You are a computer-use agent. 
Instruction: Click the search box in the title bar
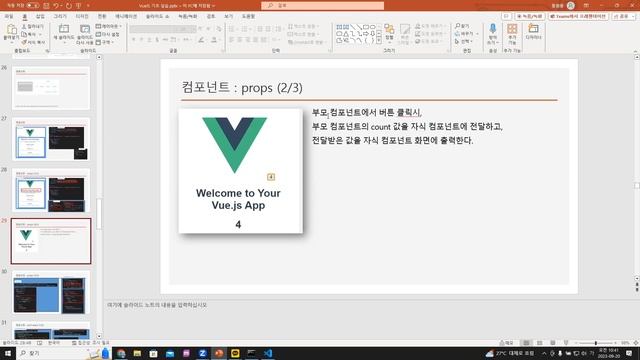click(322, 5)
